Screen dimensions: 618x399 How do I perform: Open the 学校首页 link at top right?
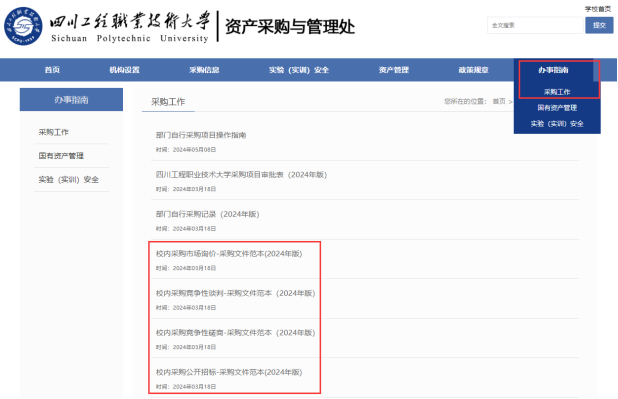coord(598,9)
